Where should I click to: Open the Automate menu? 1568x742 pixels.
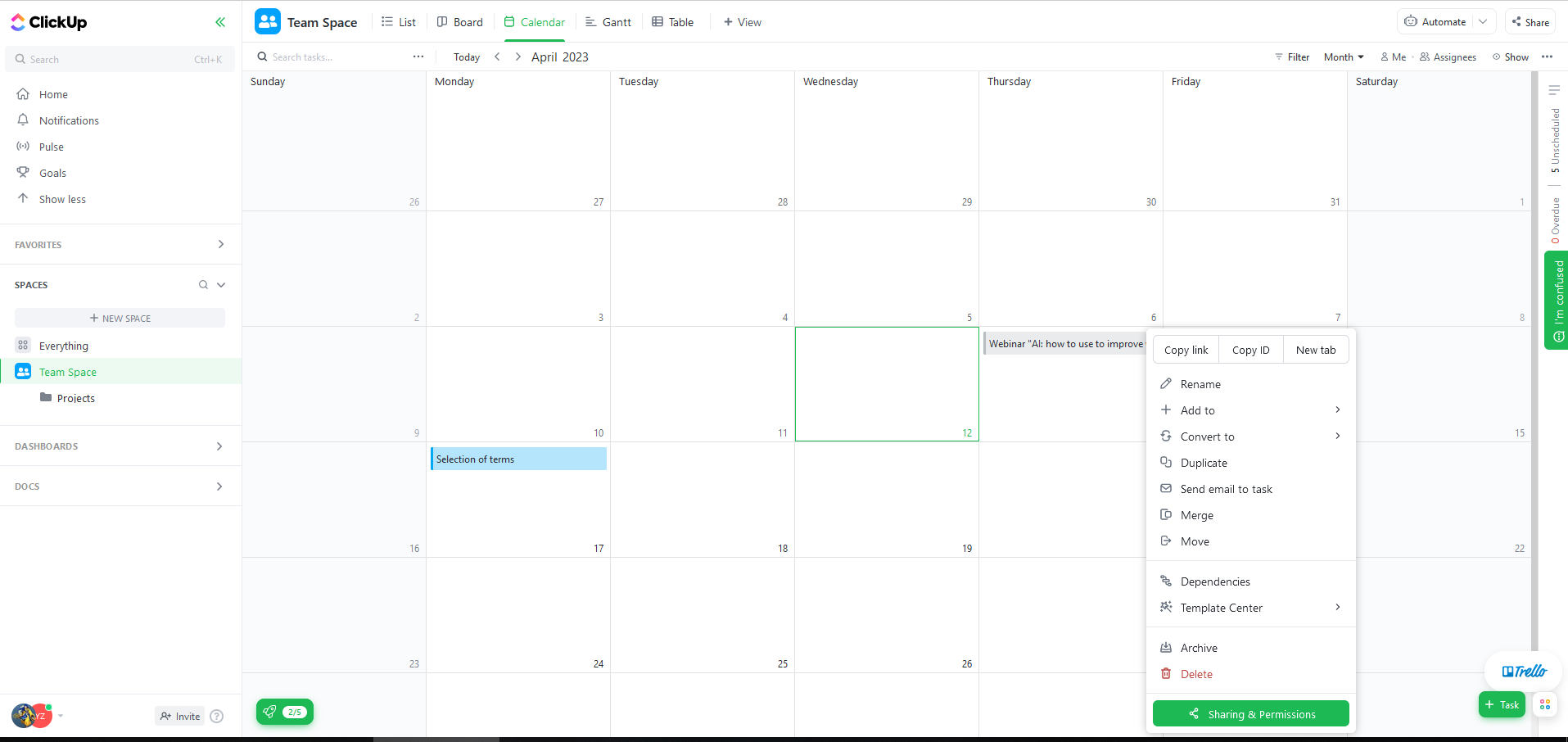[1437, 21]
